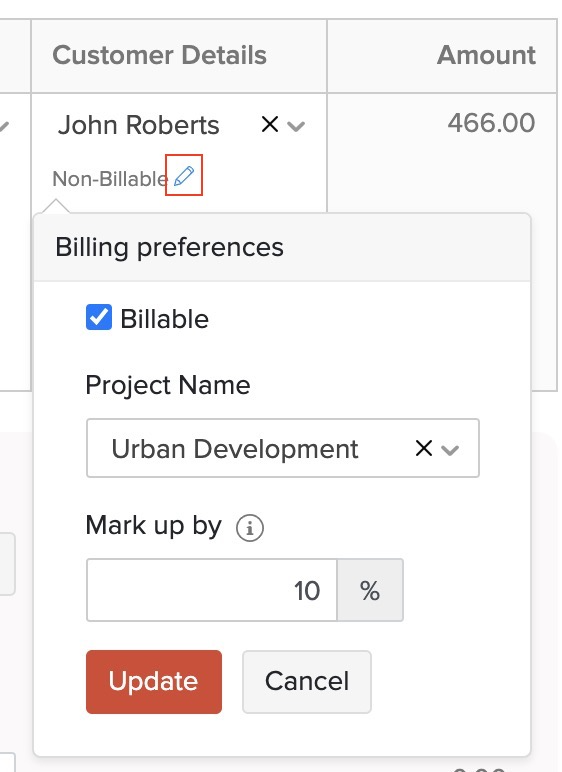
Task: Focus the Mark up by percentage input
Action: (x=212, y=590)
